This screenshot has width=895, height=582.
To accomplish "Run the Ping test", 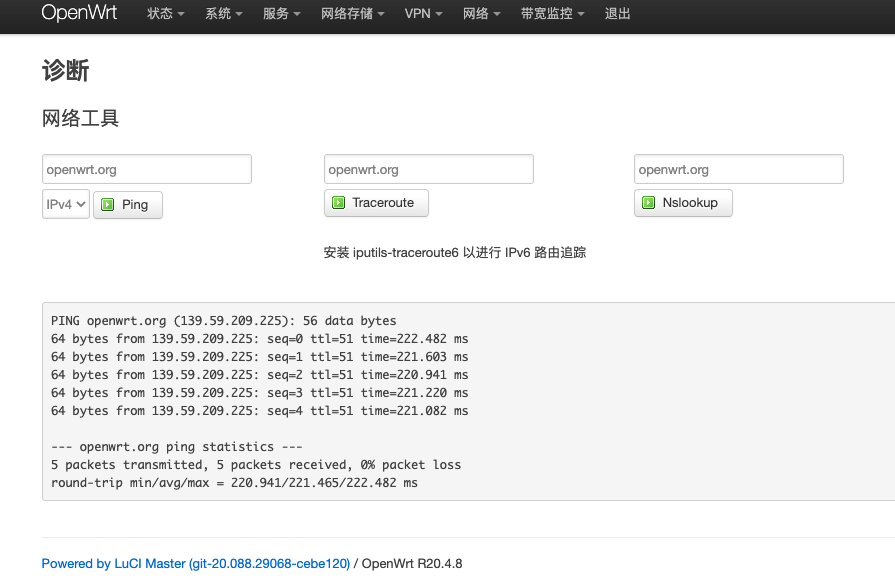I will pos(128,204).
